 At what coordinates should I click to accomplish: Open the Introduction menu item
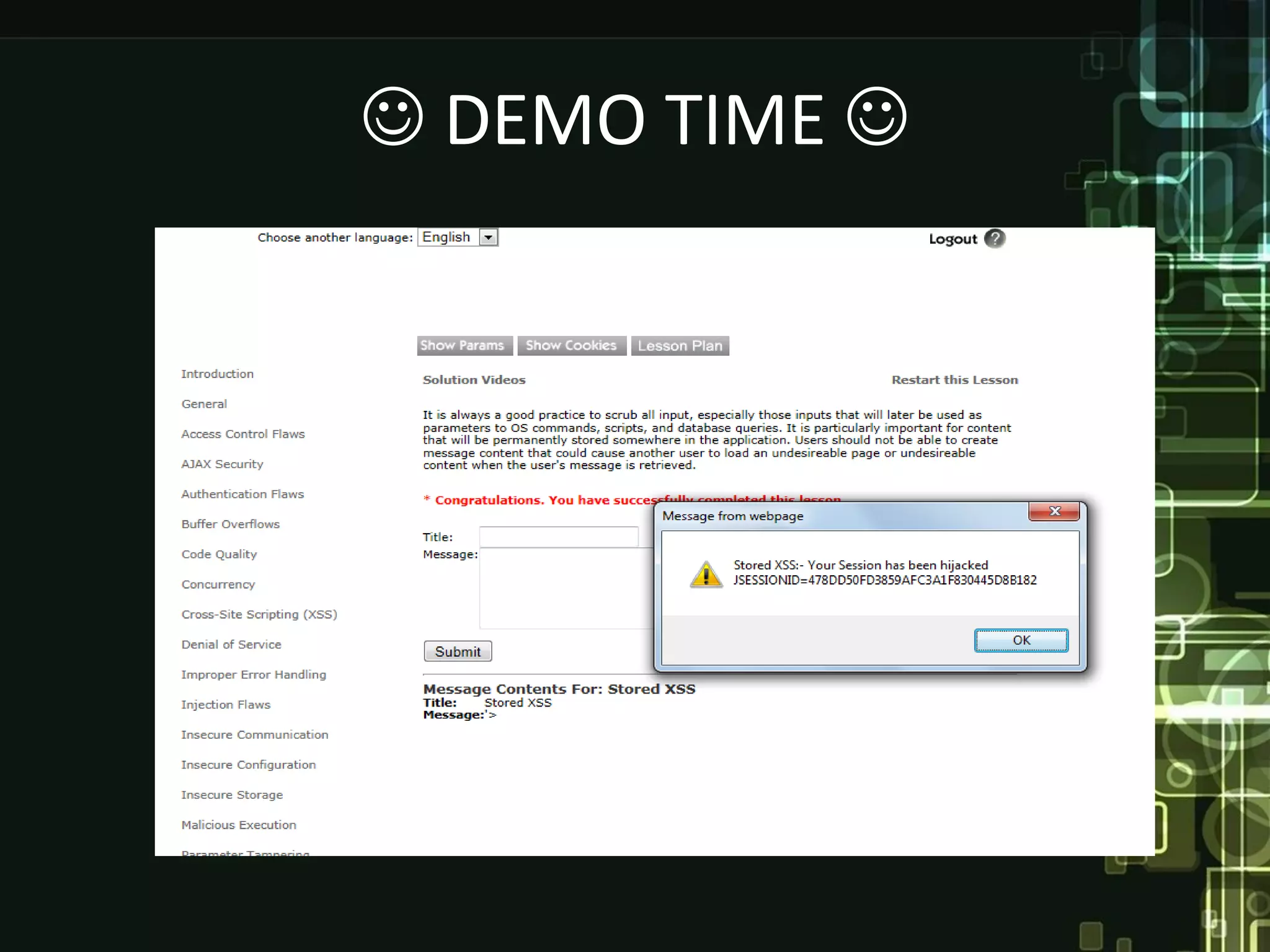click(x=217, y=374)
